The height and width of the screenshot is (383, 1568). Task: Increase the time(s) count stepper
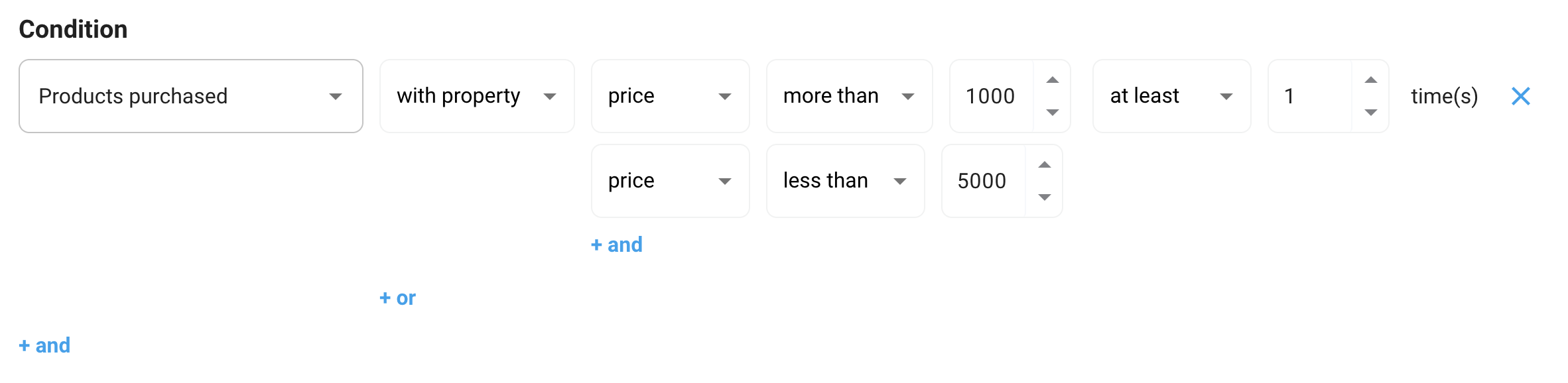click(x=1370, y=80)
